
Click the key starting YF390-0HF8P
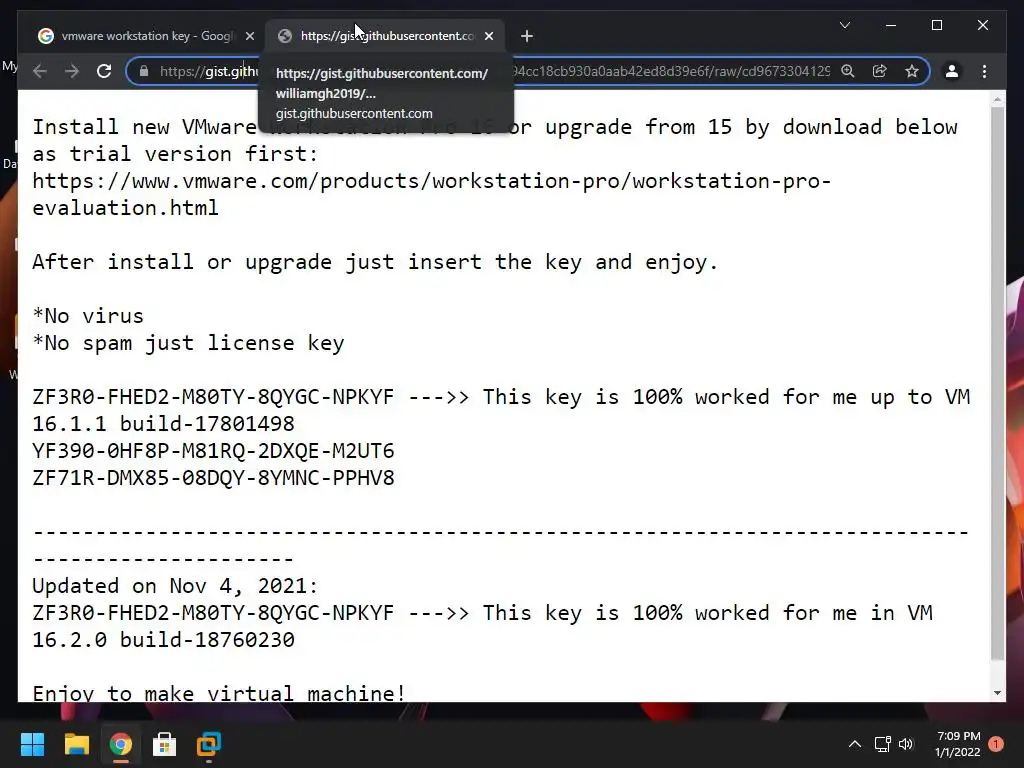click(214, 451)
